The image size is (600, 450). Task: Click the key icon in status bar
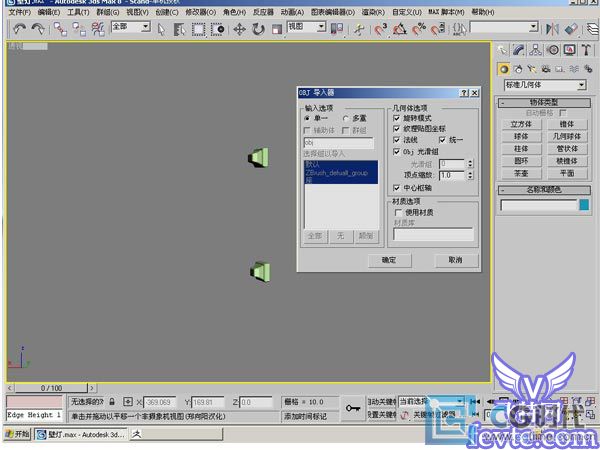(353, 408)
